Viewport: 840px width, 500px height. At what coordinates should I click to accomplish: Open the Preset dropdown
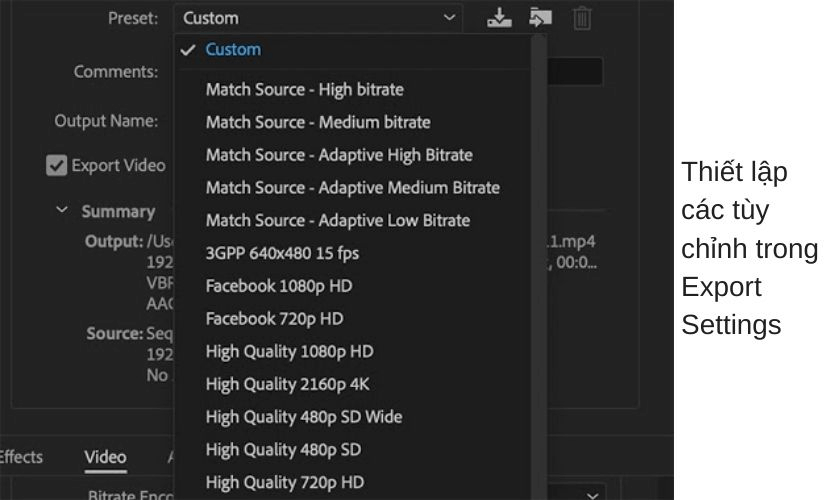tap(318, 18)
